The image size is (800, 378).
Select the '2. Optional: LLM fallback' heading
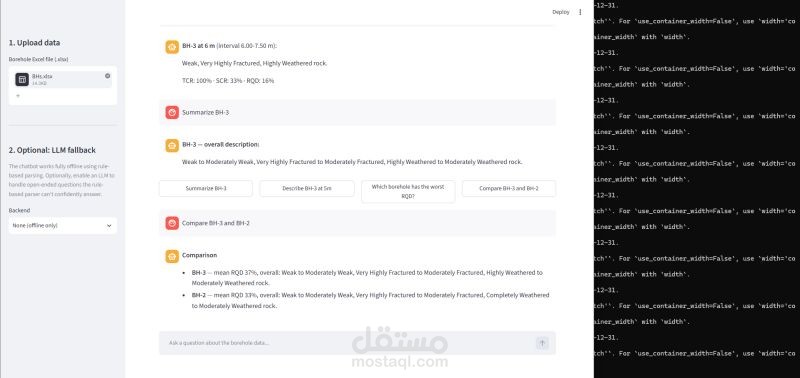[52, 150]
